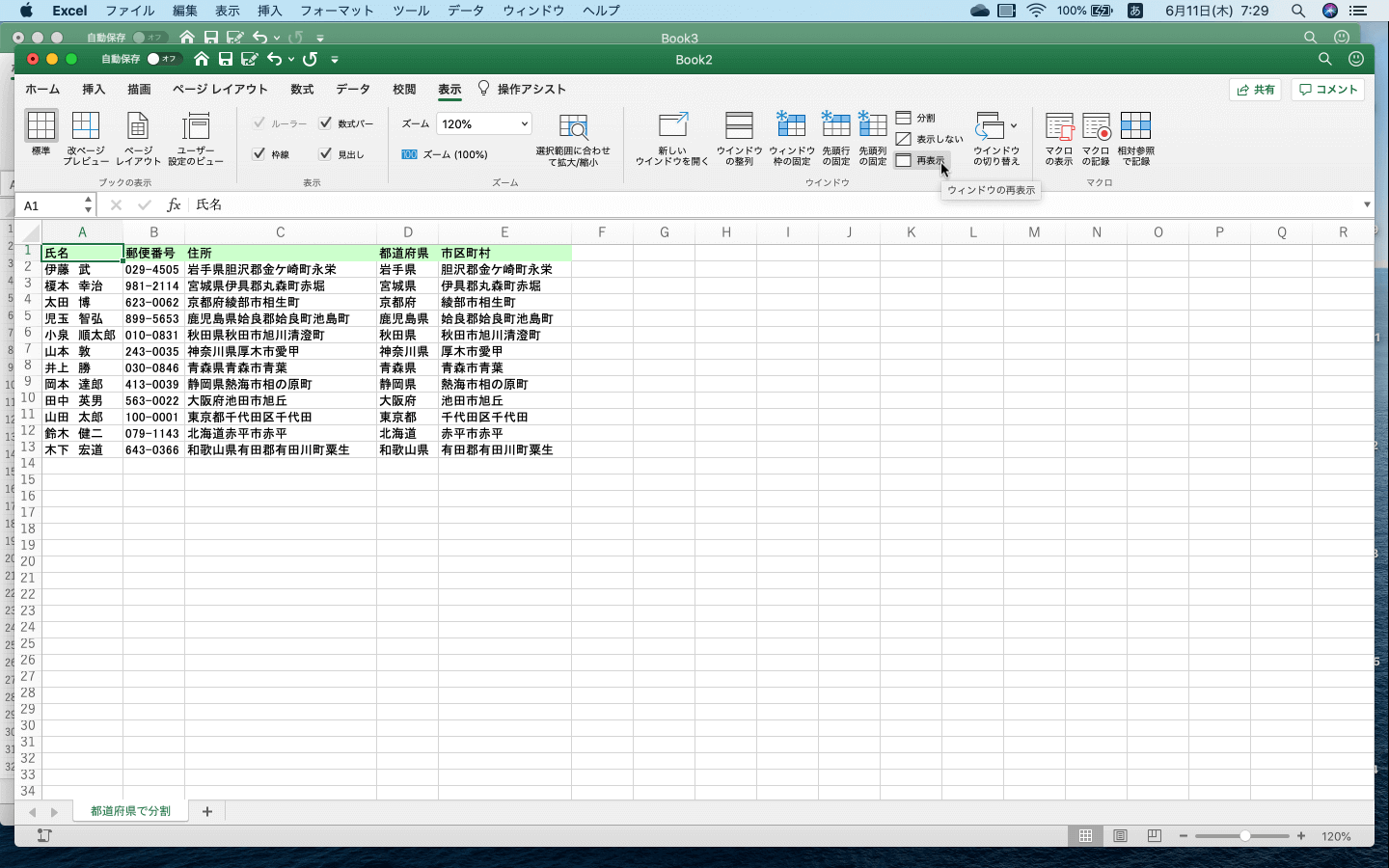The image size is (1389, 868).
Task: Apply 先頭列の固定
Action: [x=872, y=138]
